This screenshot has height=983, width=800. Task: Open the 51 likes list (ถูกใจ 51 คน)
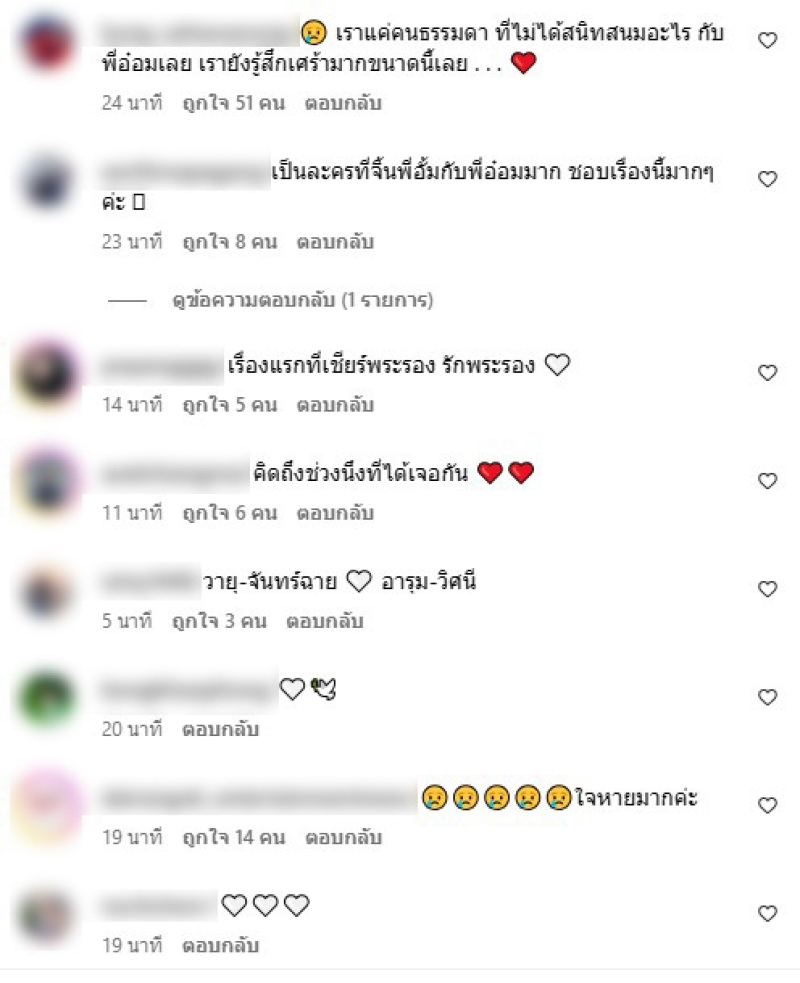(x=233, y=103)
